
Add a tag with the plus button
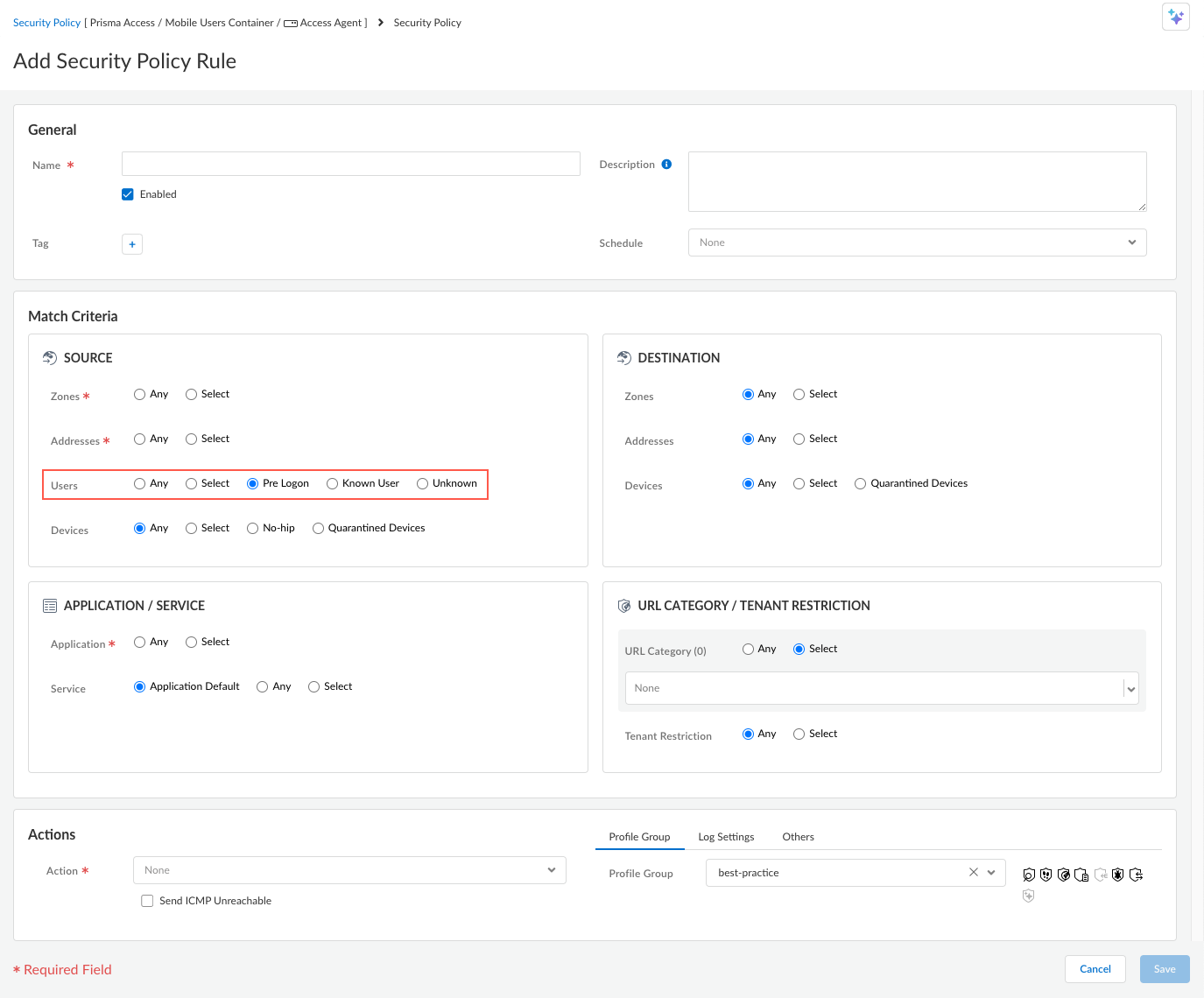click(x=131, y=243)
